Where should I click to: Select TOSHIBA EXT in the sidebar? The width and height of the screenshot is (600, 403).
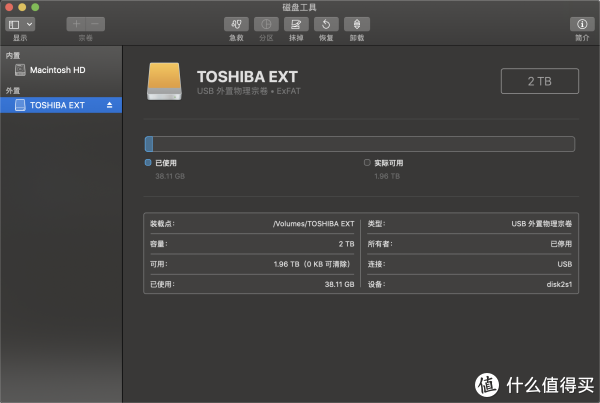[x=58, y=104]
